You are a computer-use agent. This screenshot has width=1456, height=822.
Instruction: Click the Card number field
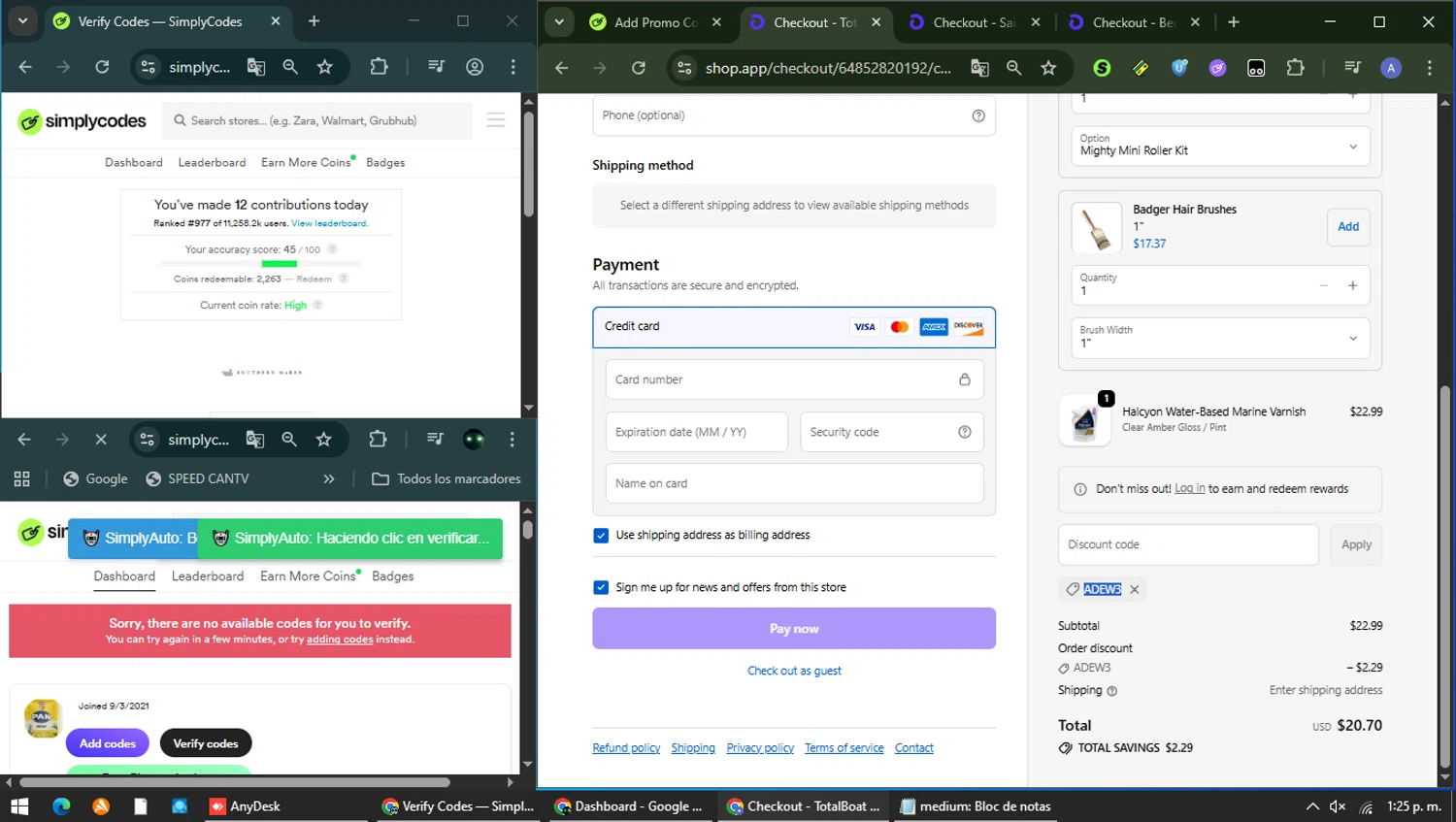pyautogui.click(x=794, y=379)
